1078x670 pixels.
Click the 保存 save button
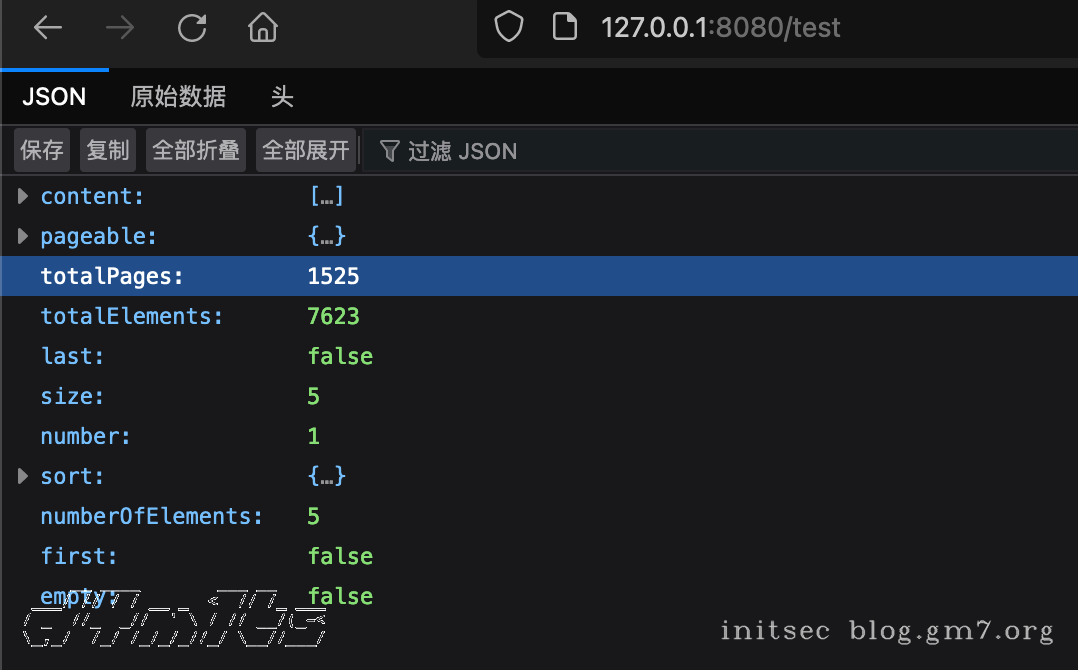click(40, 150)
